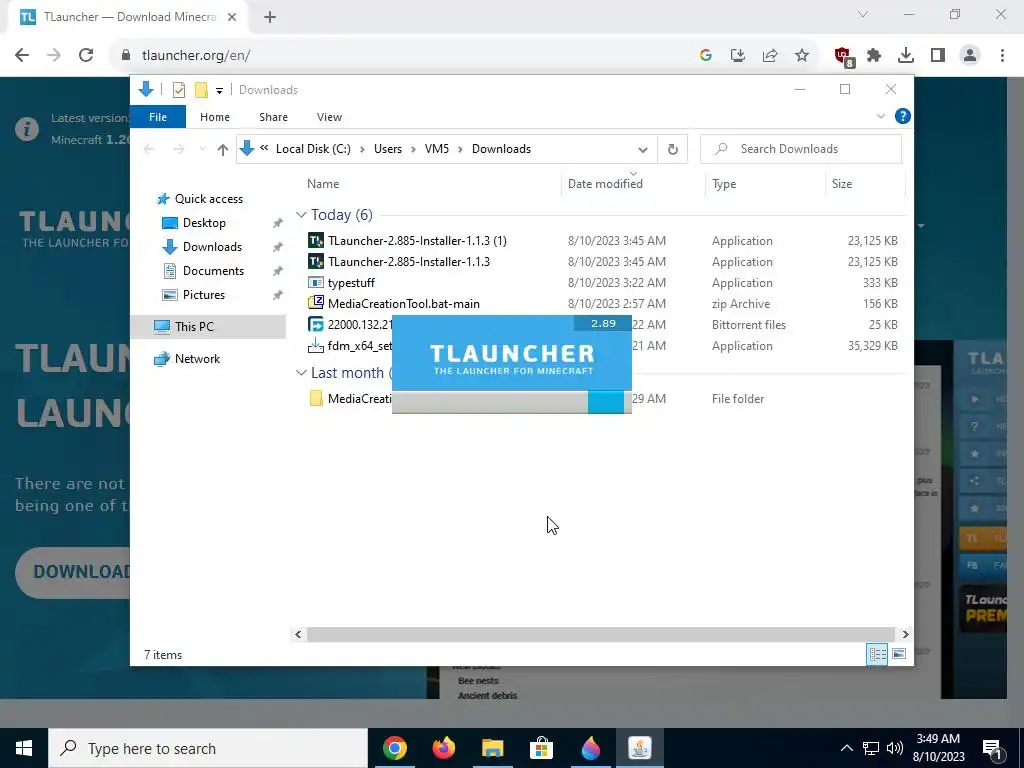
Task: Open the uBlock Origin shield extension
Action: point(843,56)
